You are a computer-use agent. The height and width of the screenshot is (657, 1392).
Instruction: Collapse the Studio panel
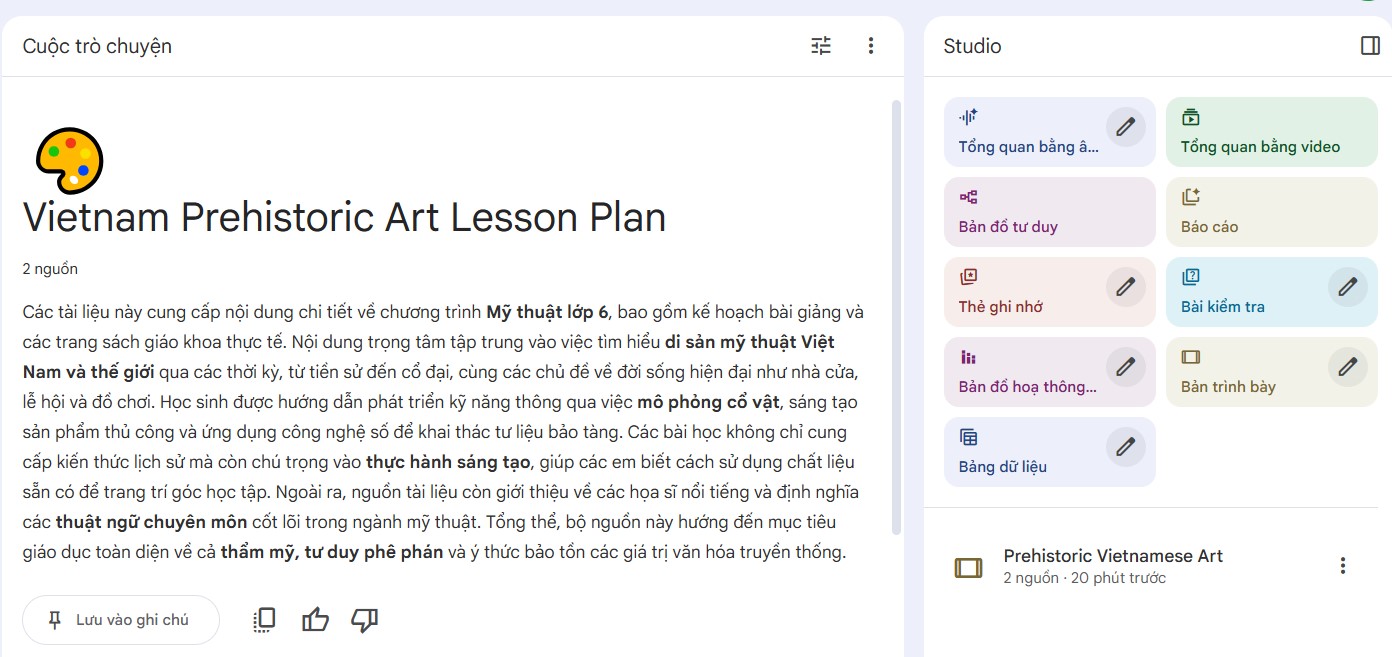[1368, 45]
